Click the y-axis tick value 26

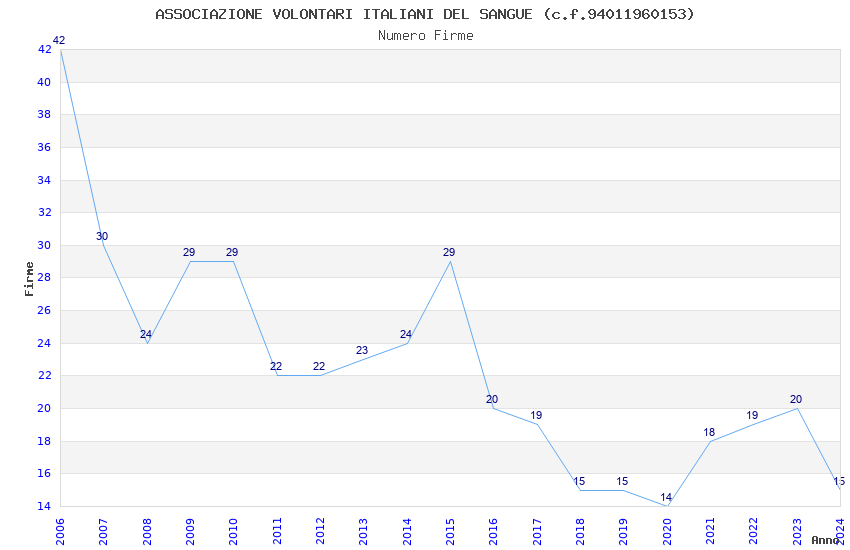point(44,310)
